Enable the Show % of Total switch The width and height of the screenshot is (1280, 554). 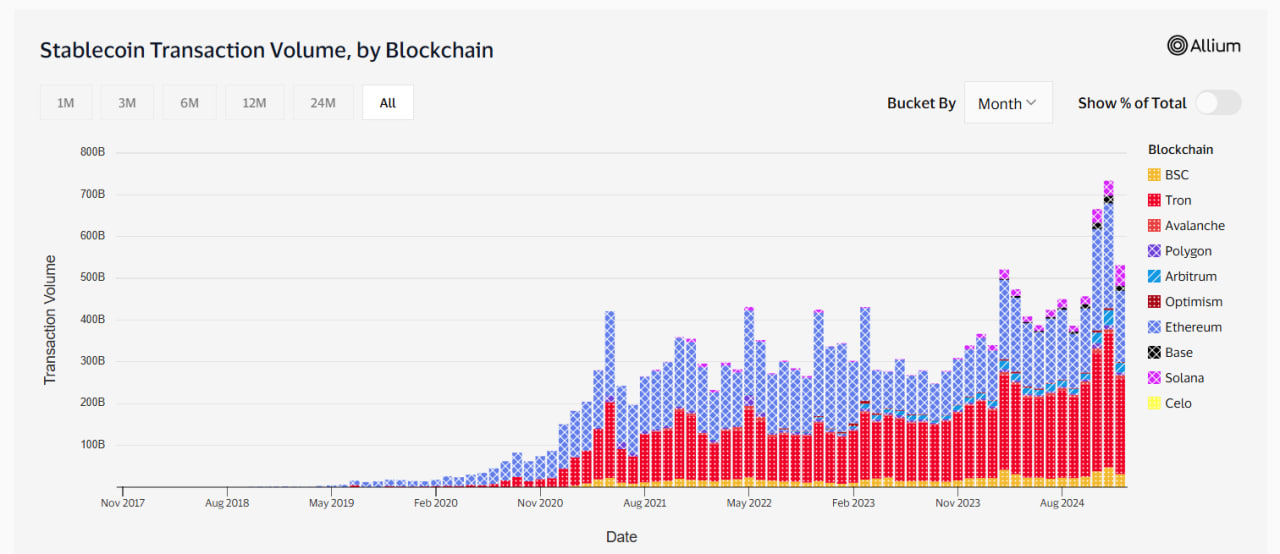point(1218,103)
